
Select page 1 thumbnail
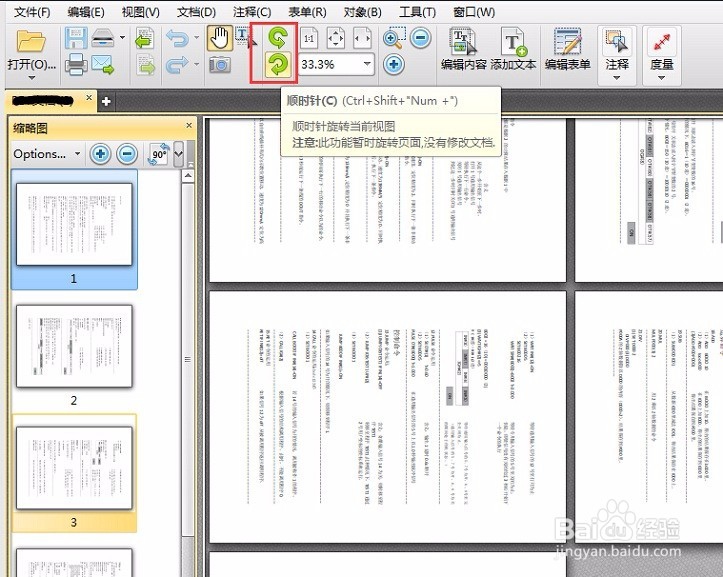tap(74, 229)
